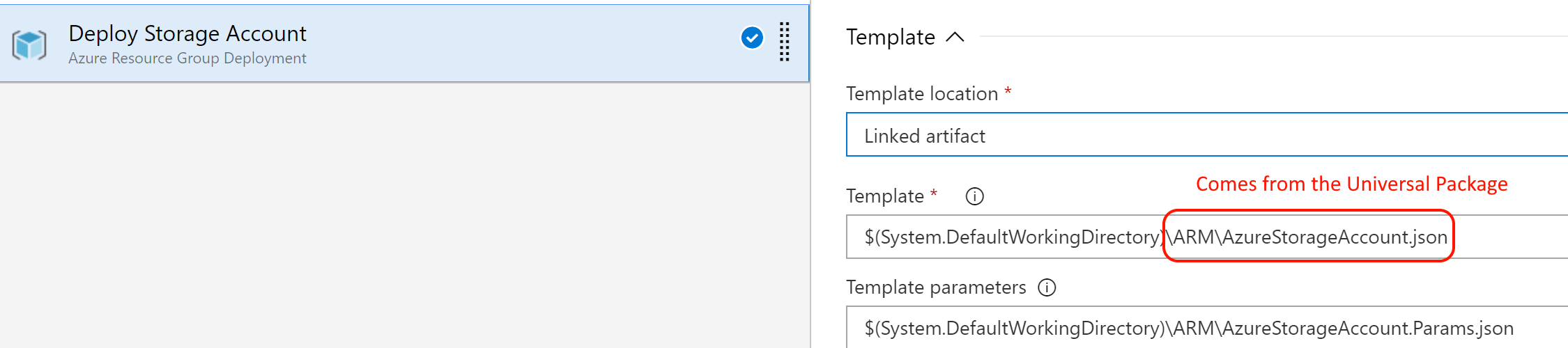Image resolution: width=1568 pixels, height=348 pixels.
Task: Select the Deploy Storage Account task title
Action: tap(187, 33)
